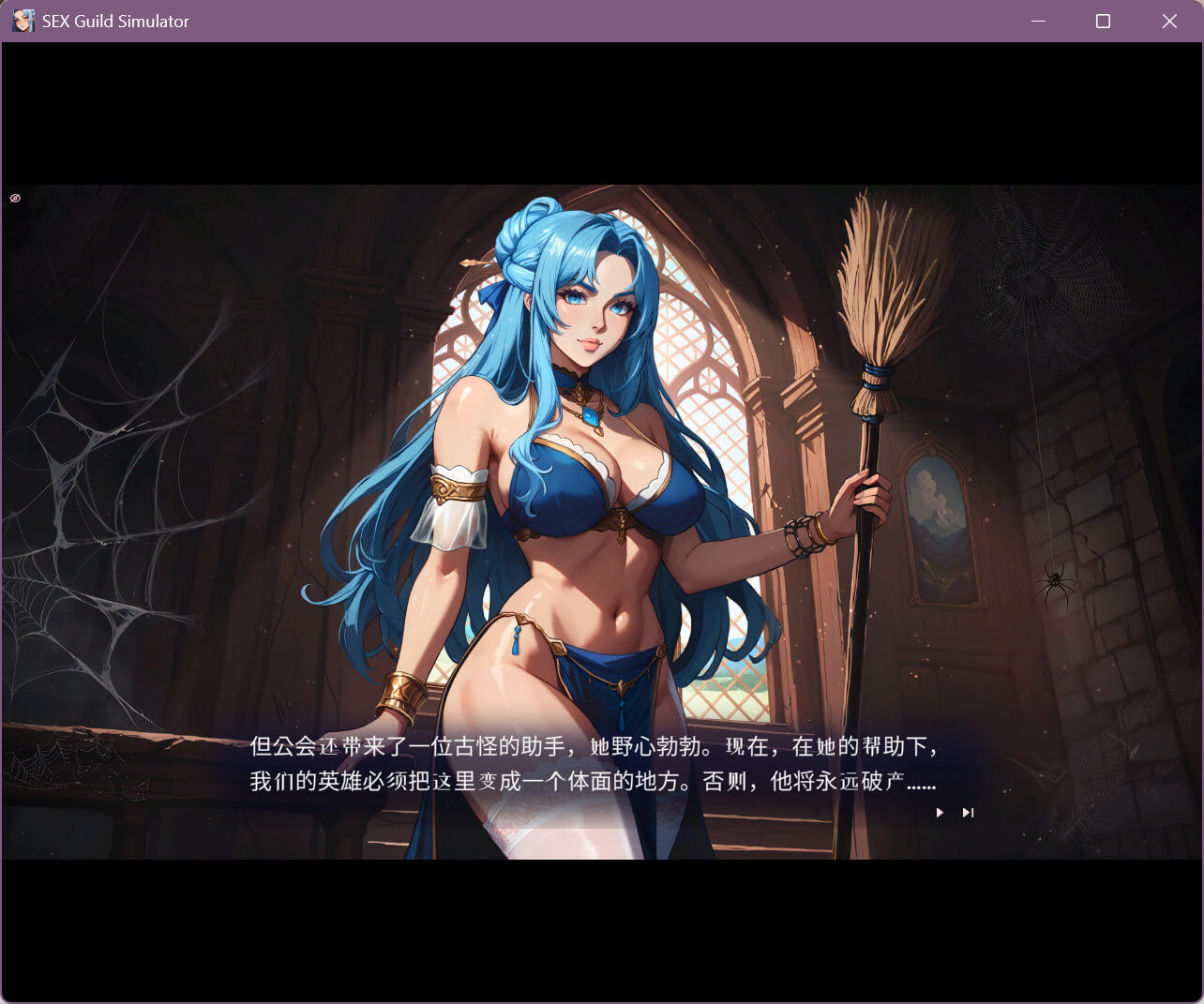
Task: Click the window title text in title bar
Action: 115,21
